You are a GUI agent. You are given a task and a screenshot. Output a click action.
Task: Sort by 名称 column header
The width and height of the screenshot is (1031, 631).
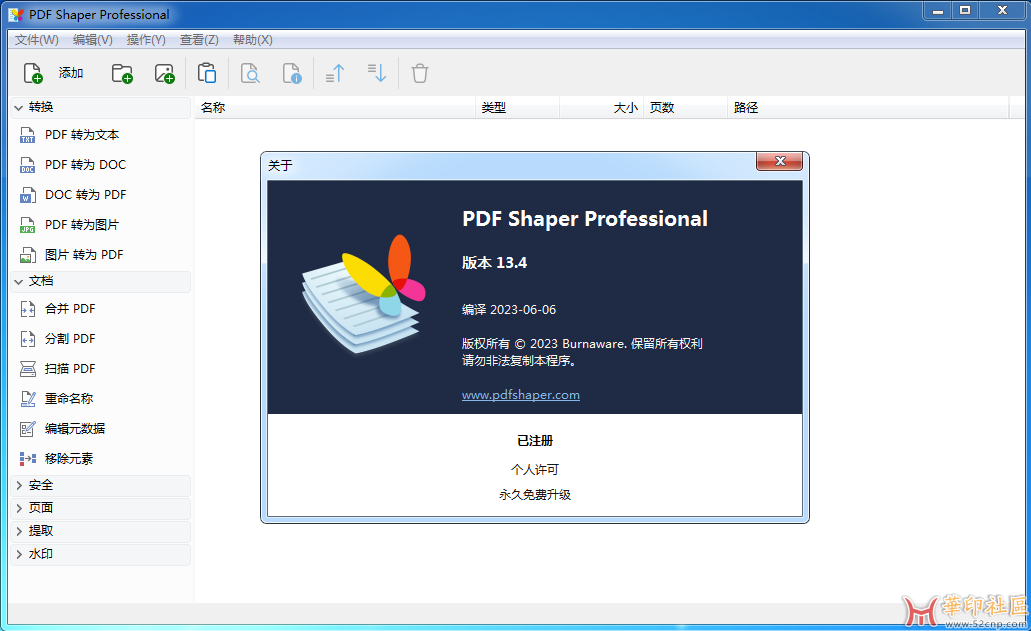point(335,108)
